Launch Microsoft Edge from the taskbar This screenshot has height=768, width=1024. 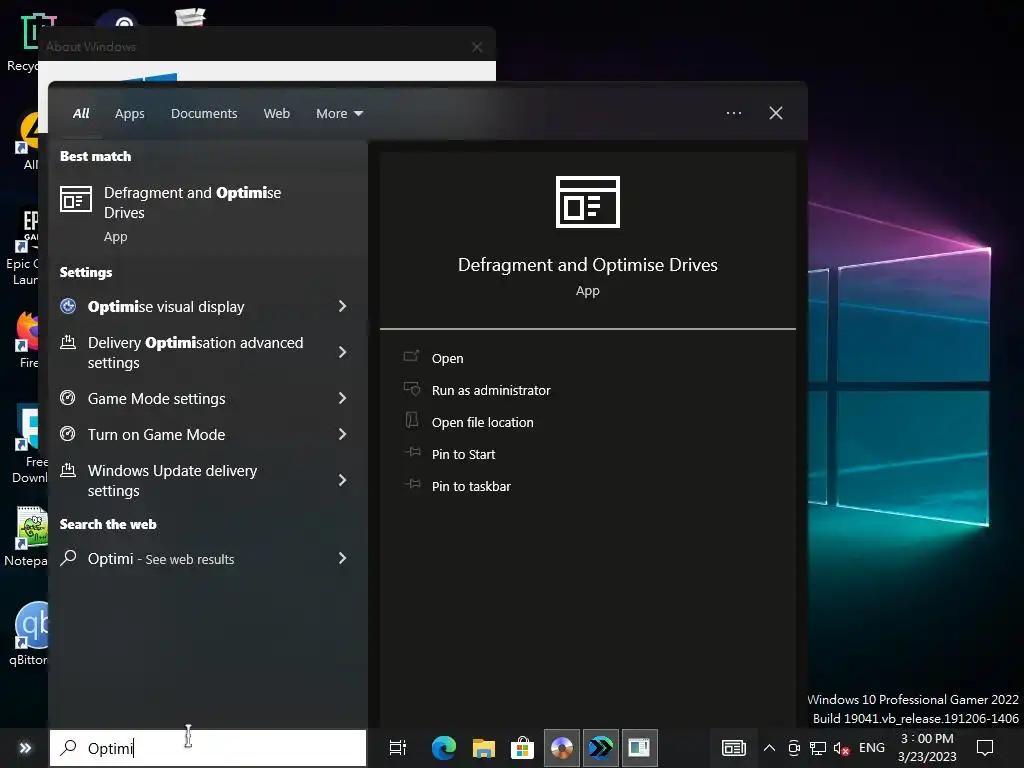point(443,748)
